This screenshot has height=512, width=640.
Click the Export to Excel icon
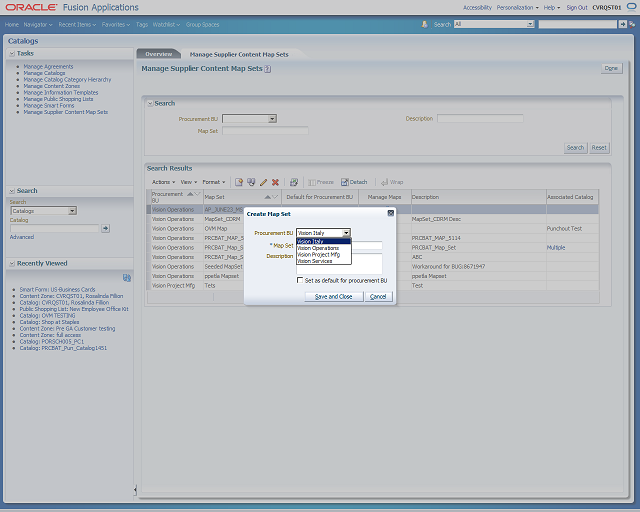(293, 182)
